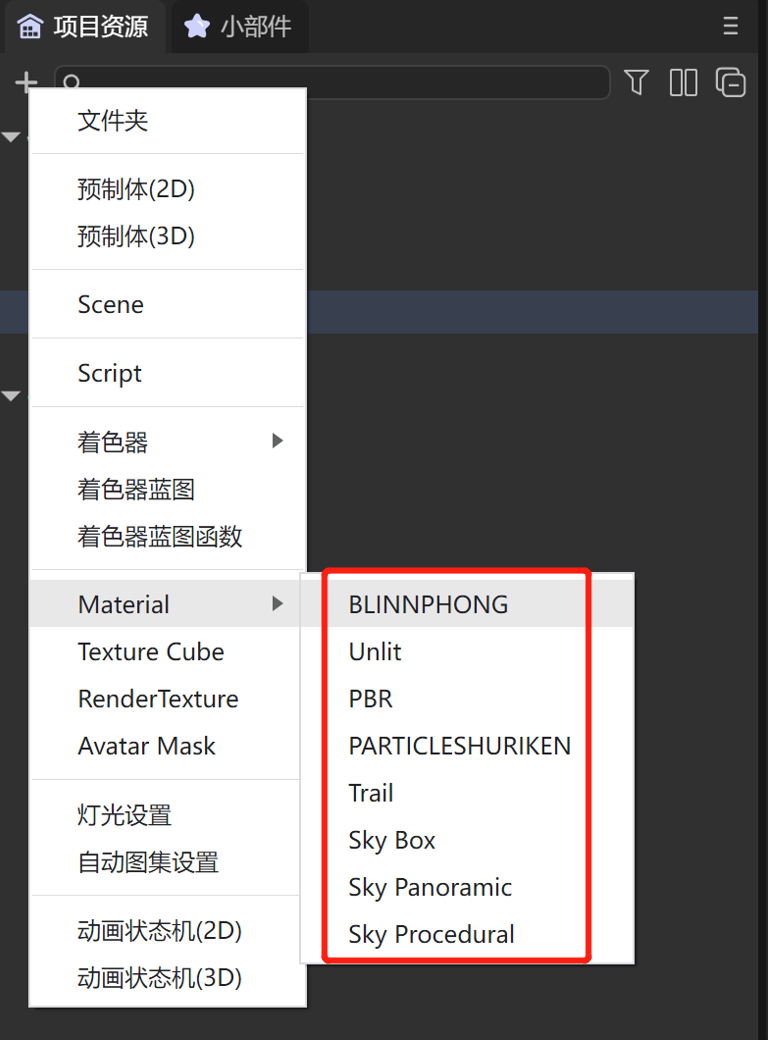The width and height of the screenshot is (768, 1040).
Task: Create a 动画状态机(2D) asset
Action: [x=160, y=931]
